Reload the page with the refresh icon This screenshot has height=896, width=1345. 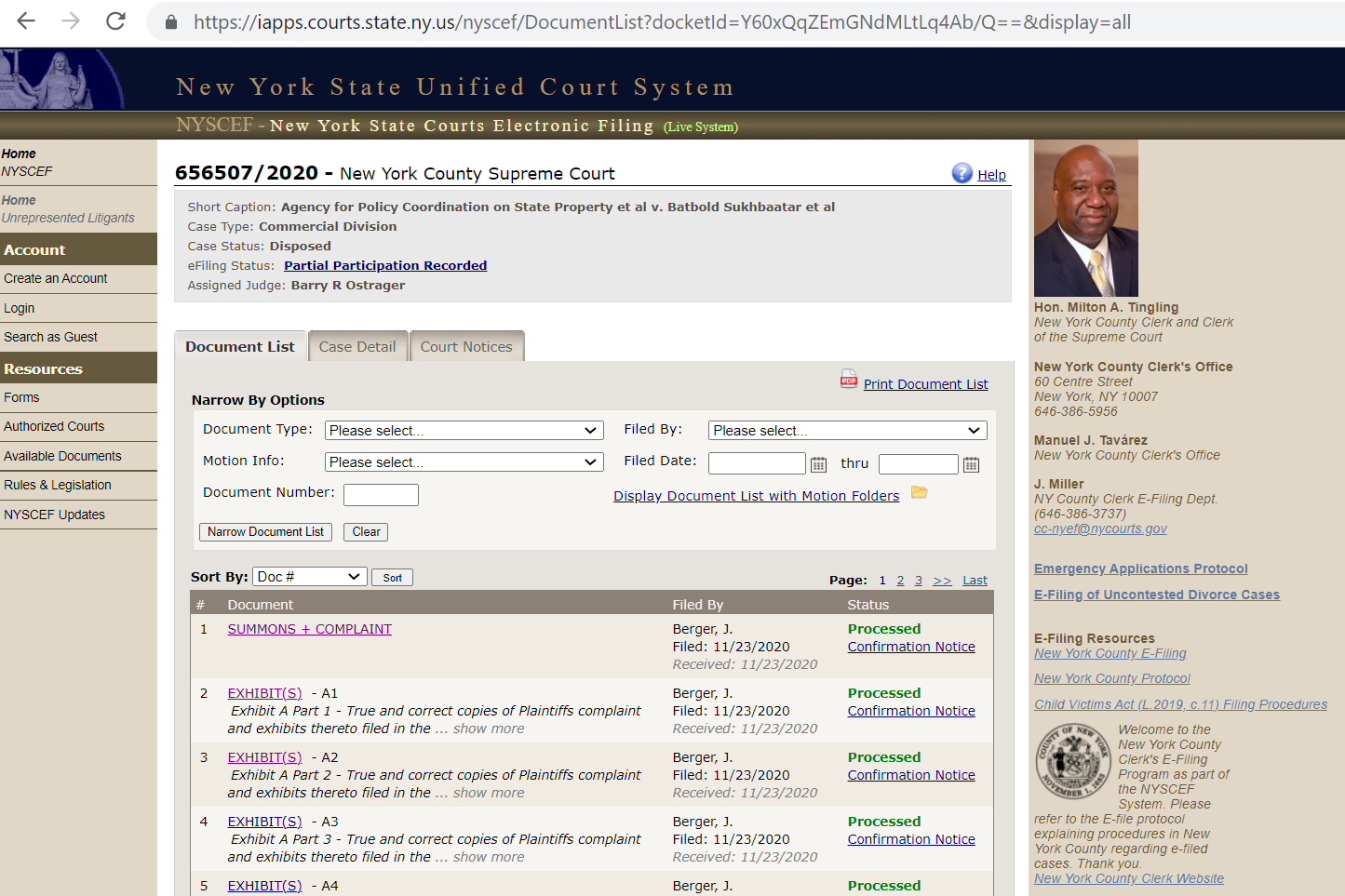(x=115, y=21)
